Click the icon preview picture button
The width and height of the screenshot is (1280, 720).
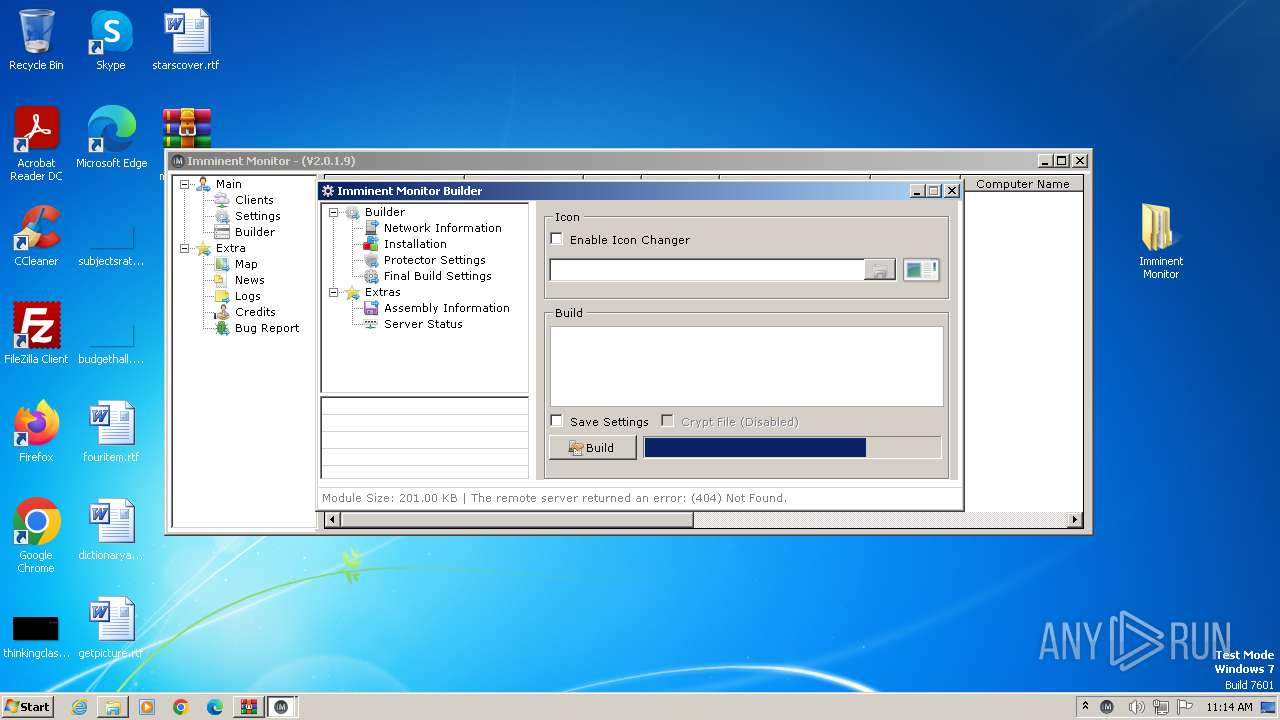921,270
